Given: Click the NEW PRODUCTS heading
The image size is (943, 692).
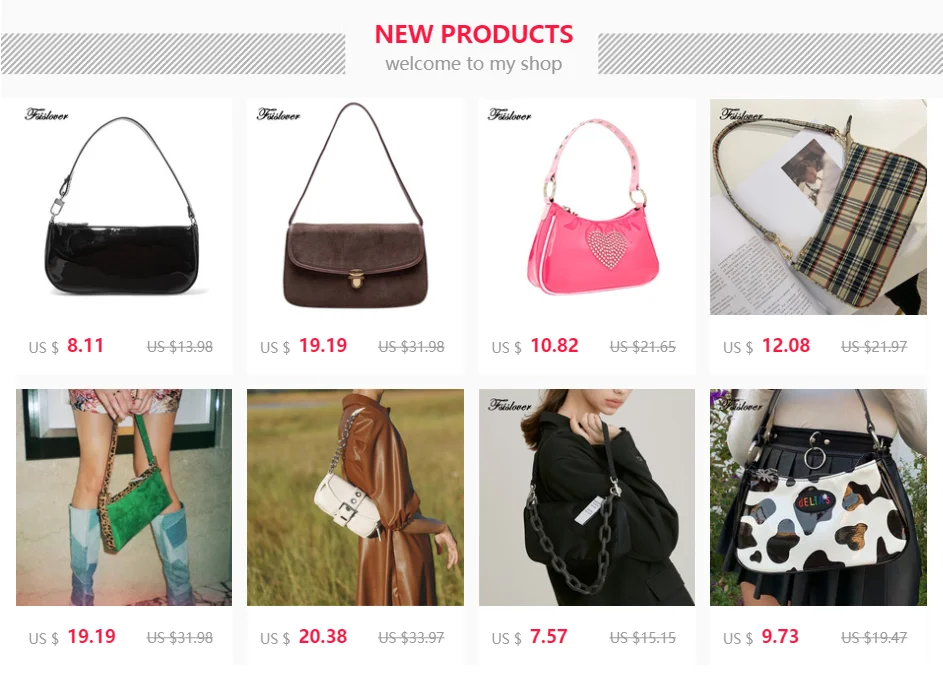Looking at the screenshot, I should [x=474, y=34].
